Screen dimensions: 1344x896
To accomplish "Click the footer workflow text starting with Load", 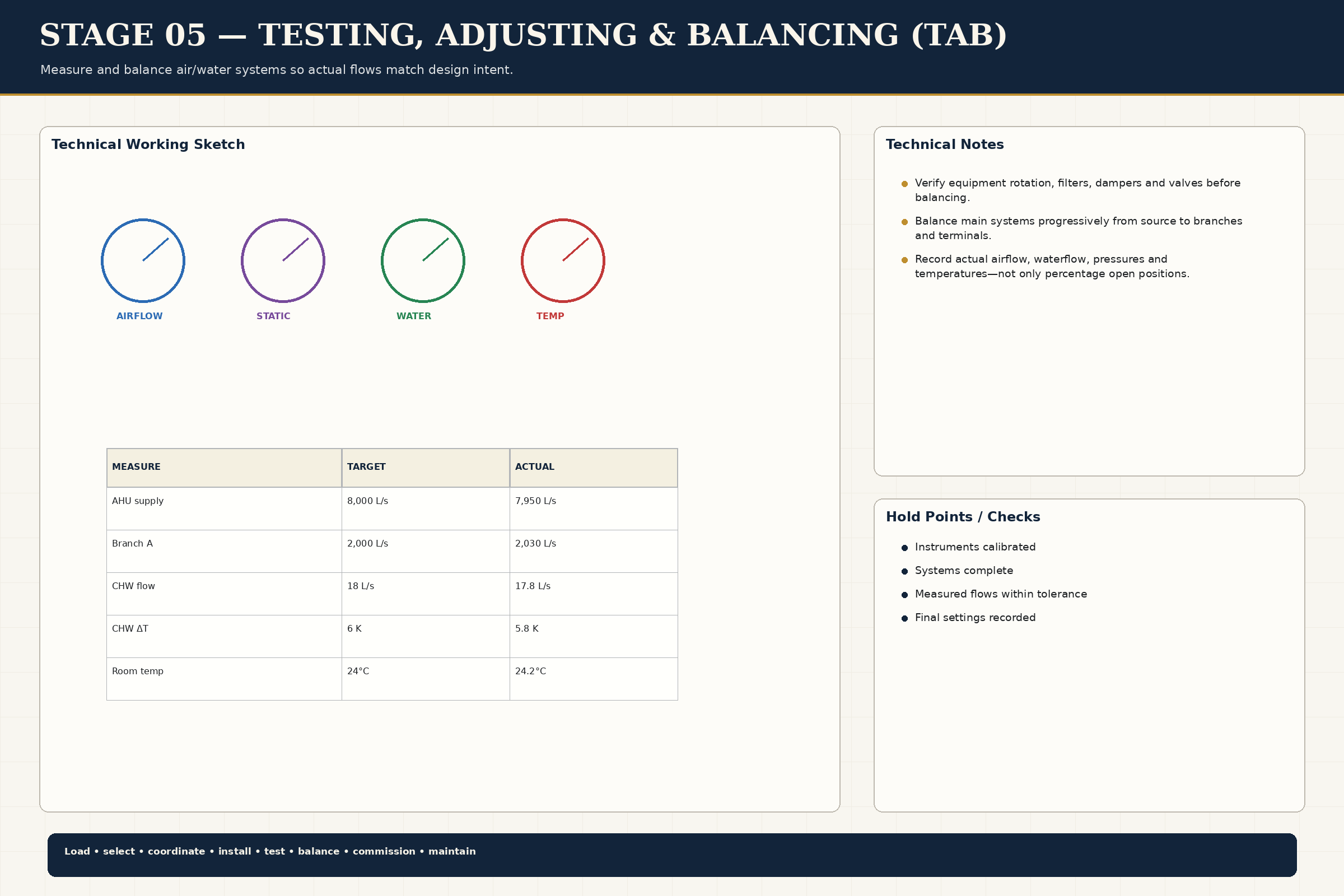I will coord(270,851).
